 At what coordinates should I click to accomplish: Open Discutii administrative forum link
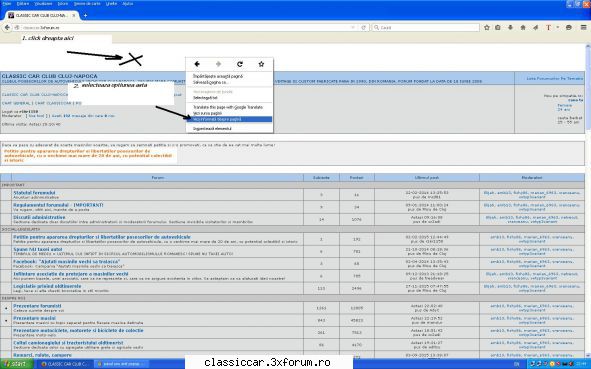[39, 217]
